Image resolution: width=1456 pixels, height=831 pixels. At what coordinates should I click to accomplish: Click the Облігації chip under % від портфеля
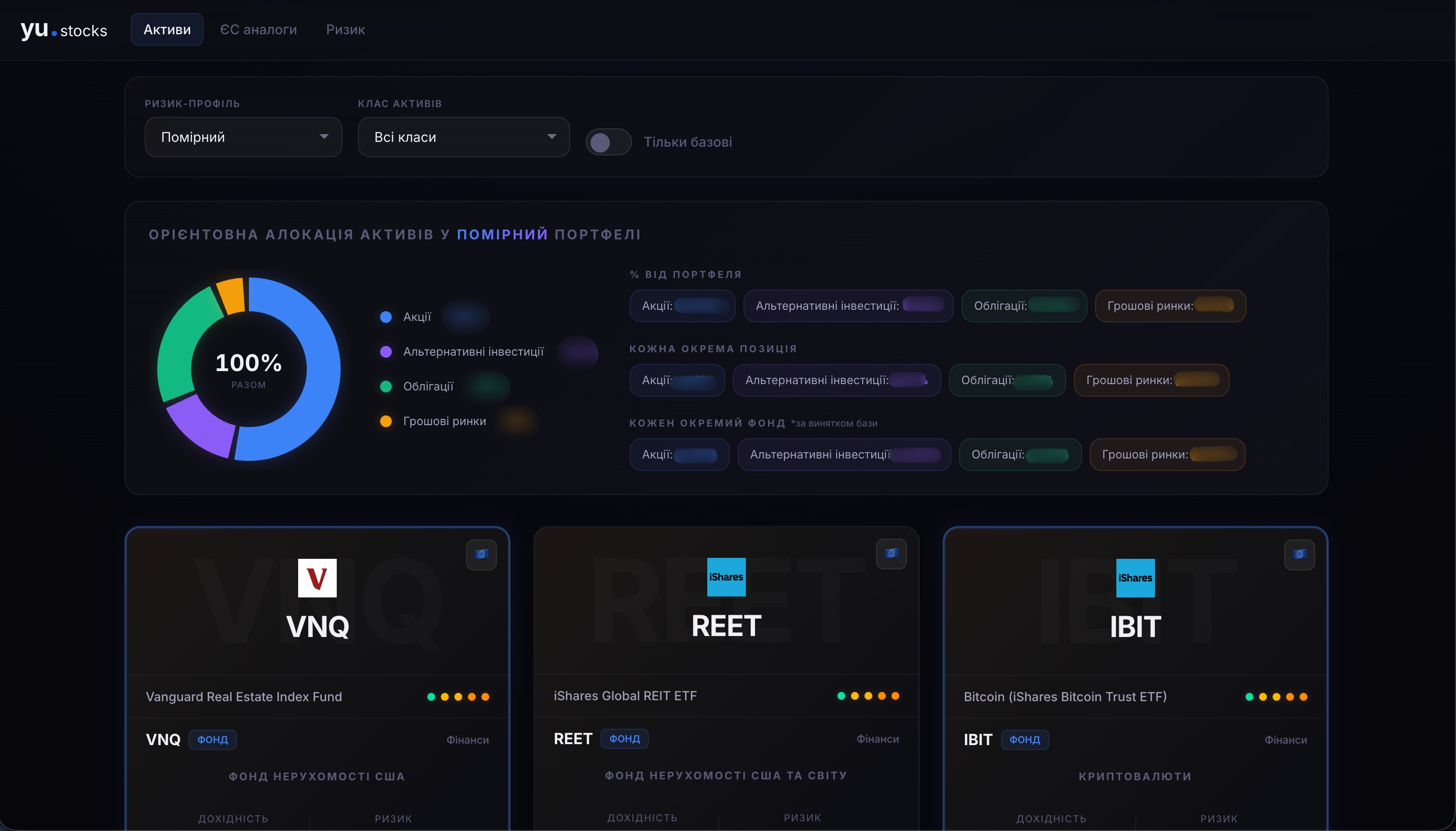coord(1024,306)
